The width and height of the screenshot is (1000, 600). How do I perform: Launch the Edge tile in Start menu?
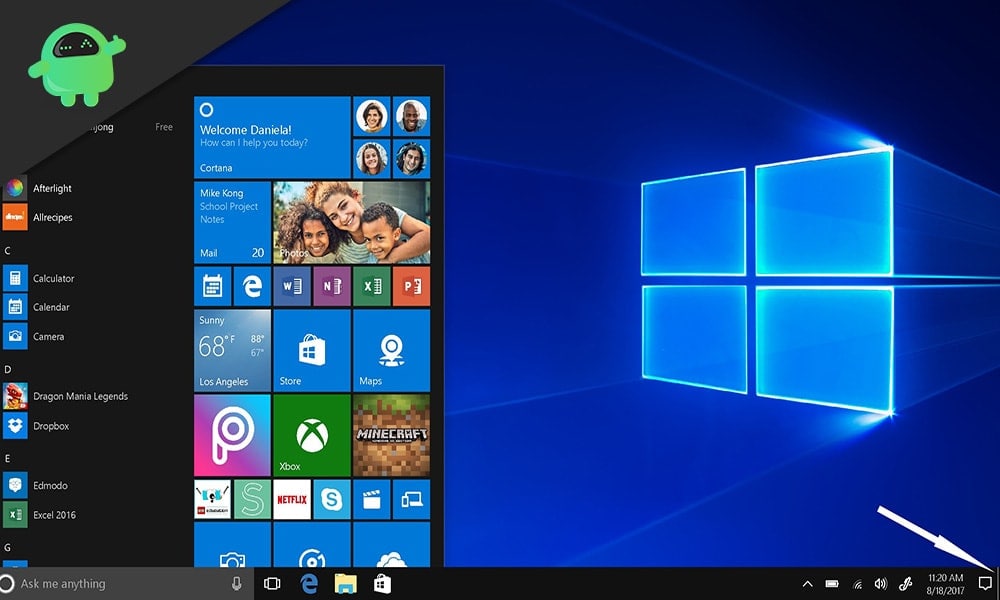252,286
